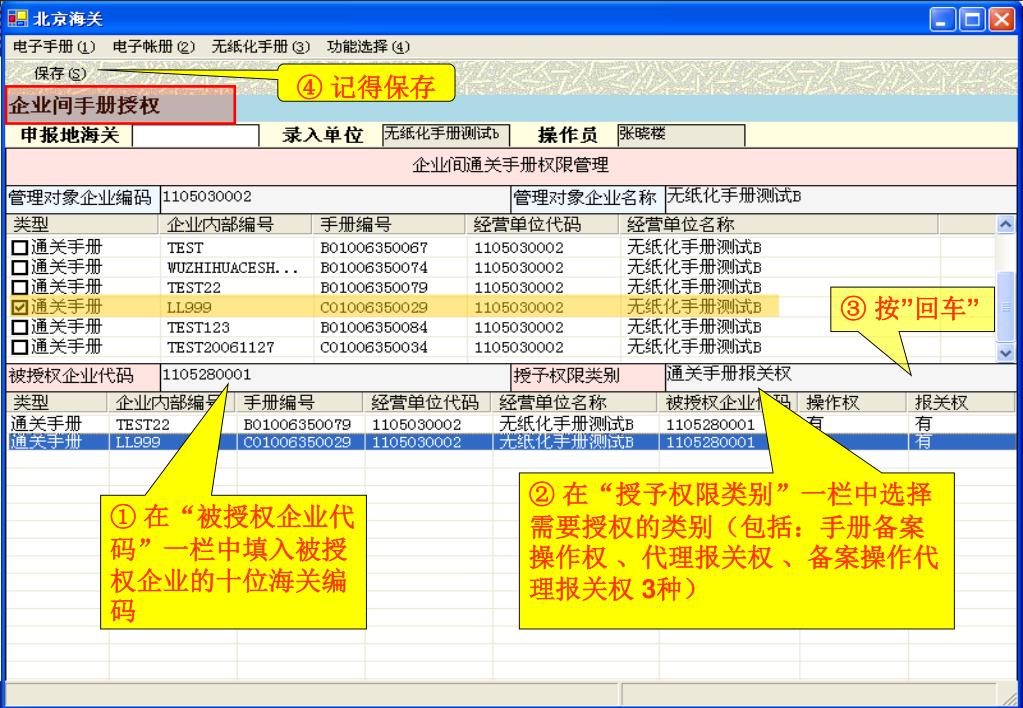The height and width of the screenshot is (708, 1023).
Task: Select cell B01006350067
Action: [x=374, y=248]
